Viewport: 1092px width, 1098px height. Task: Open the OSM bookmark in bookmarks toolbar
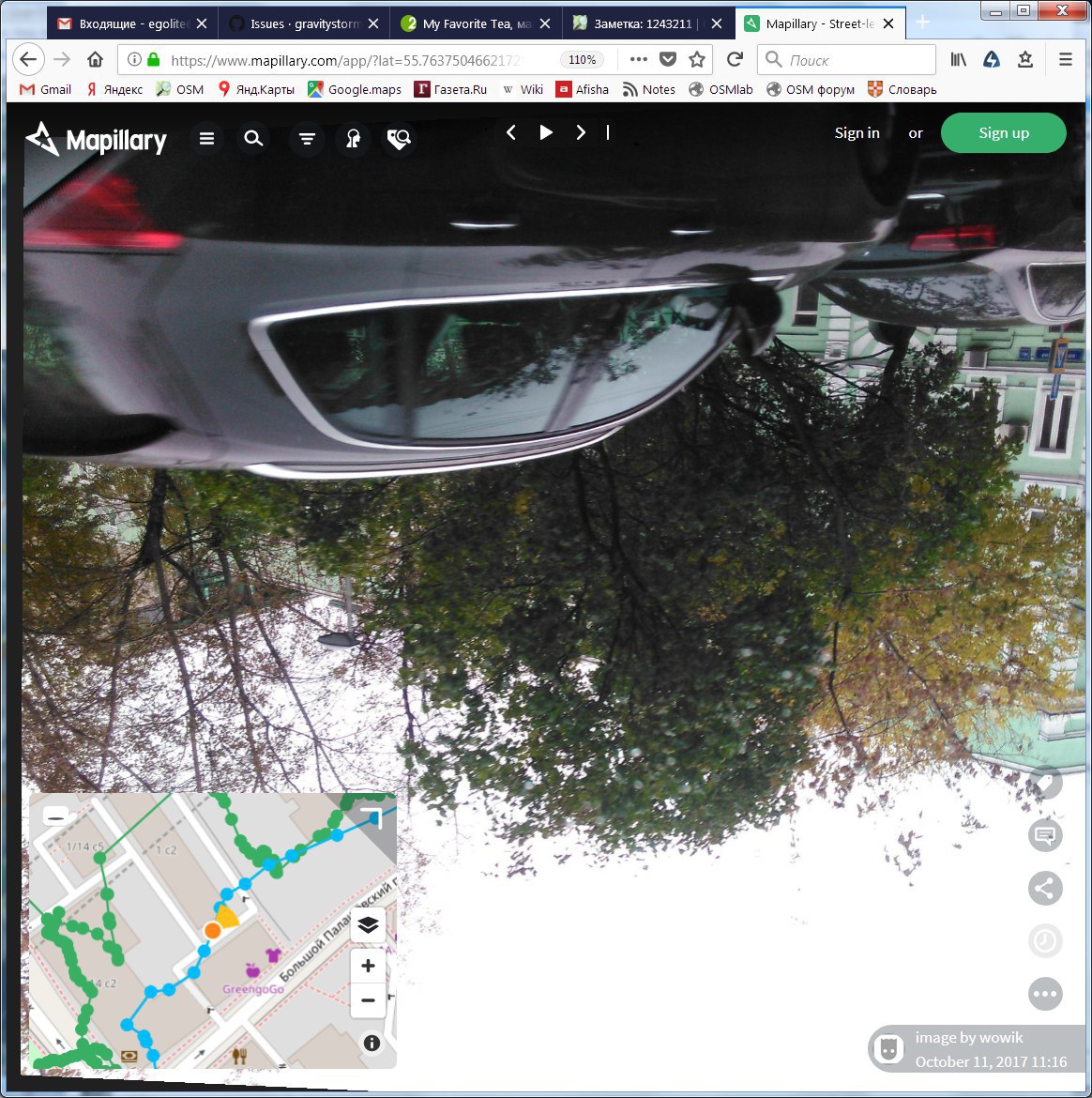180,89
